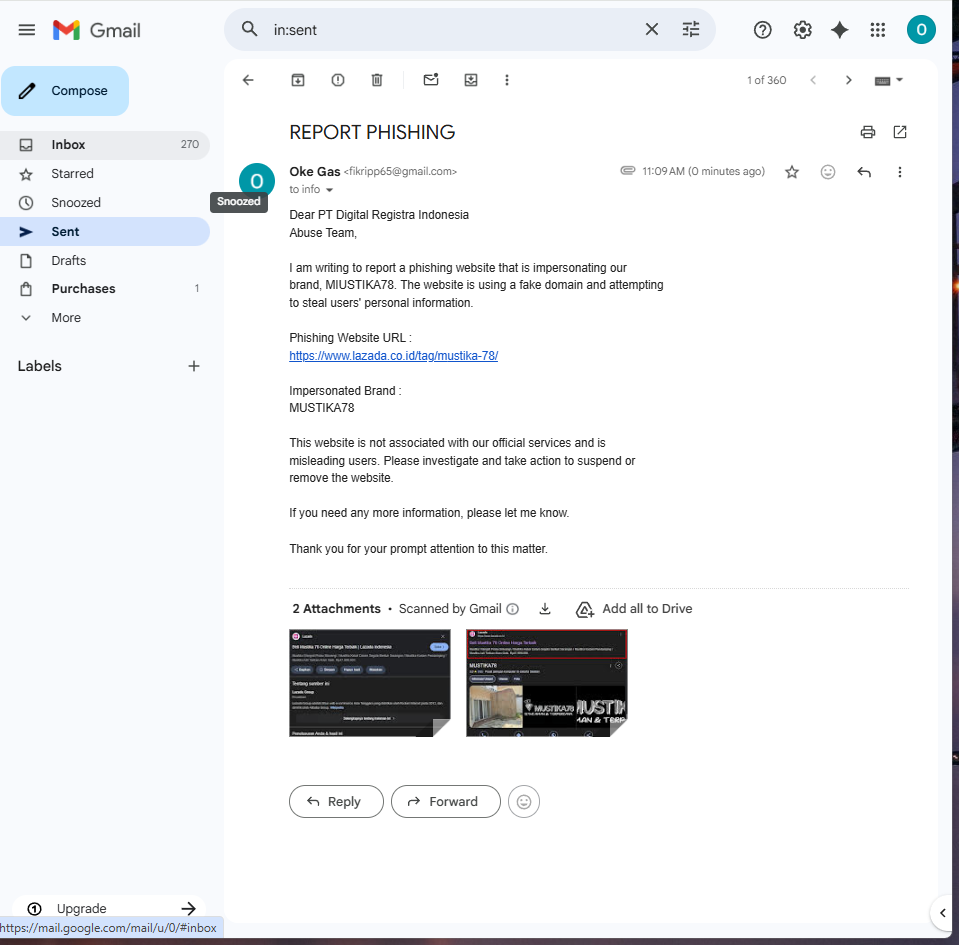The image size is (959, 945).
Task: Open the Purchases folder
Action: point(105,289)
